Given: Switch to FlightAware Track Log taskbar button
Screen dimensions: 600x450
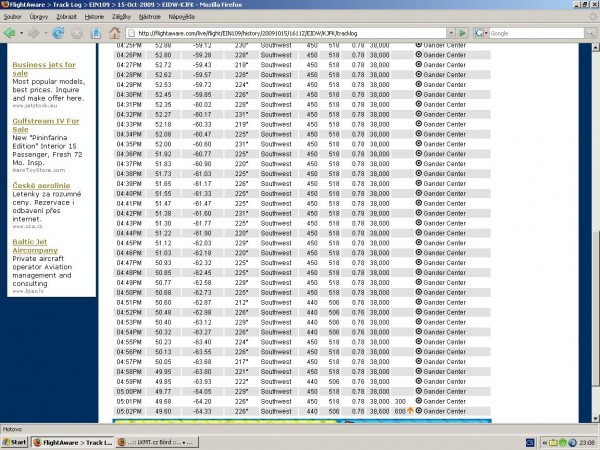Looking at the screenshot, I should [72, 443].
